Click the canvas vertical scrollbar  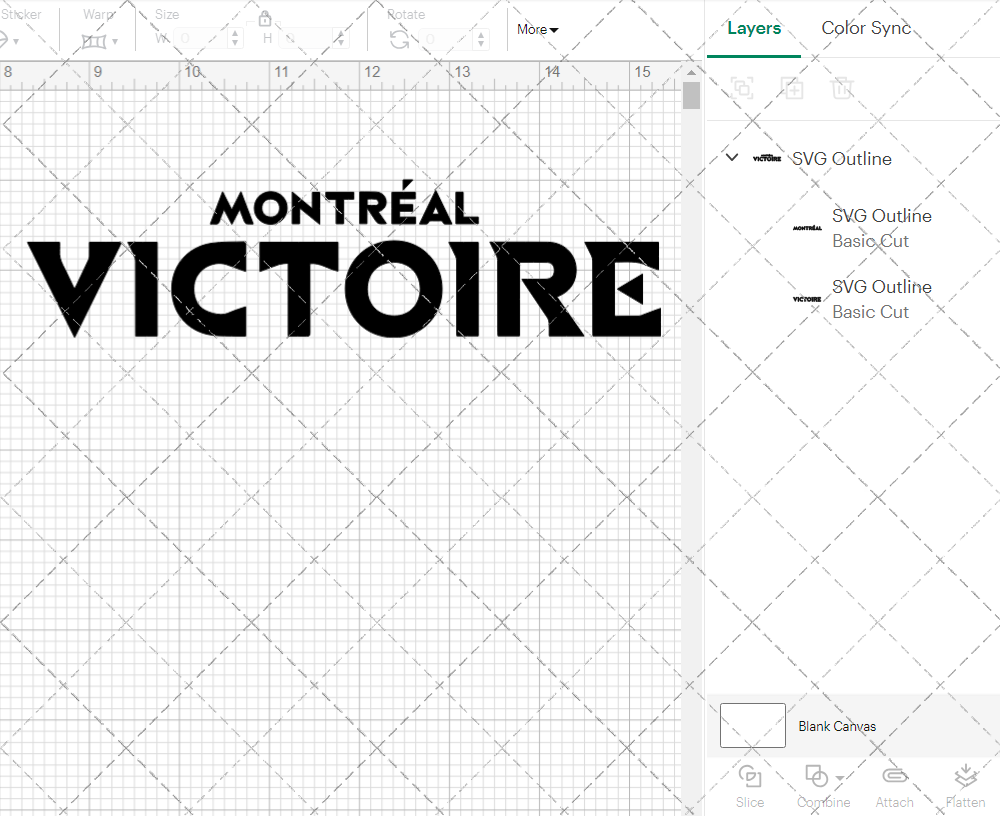(x=690, y=95)
